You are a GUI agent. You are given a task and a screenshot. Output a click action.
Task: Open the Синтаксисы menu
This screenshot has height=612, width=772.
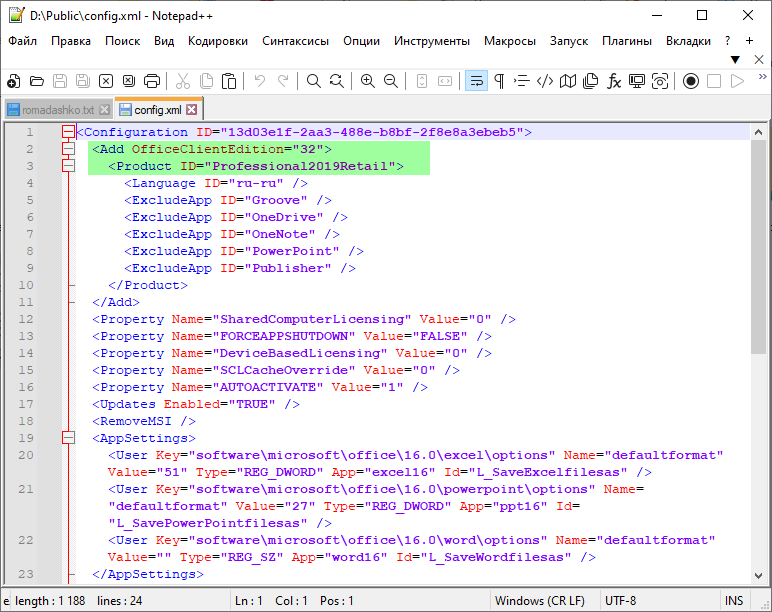coord(295,41)
